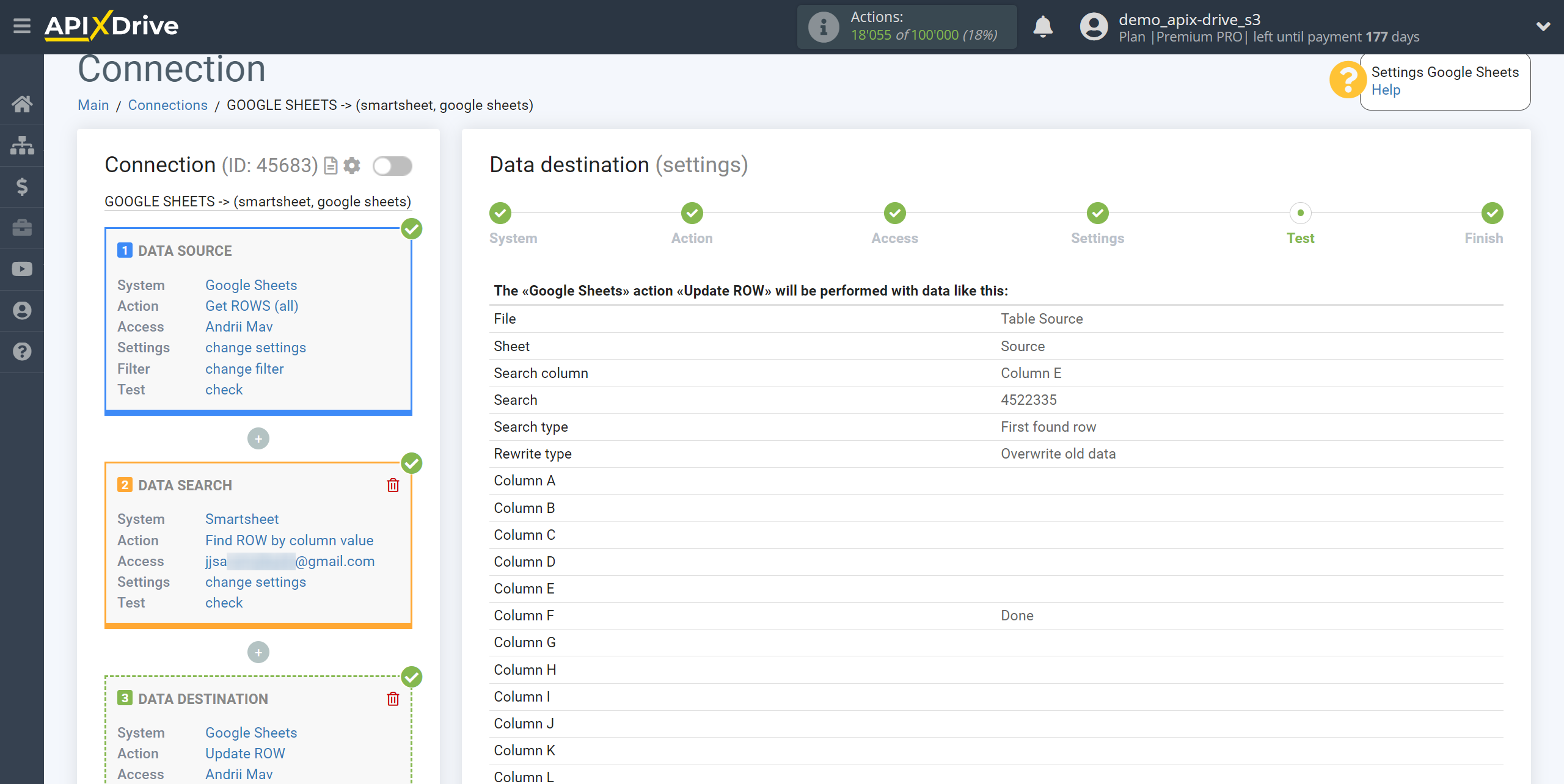This screenshot has width=1564, height=784.
Task: Click the Data Source green checkmark badge
Action: 412,229
